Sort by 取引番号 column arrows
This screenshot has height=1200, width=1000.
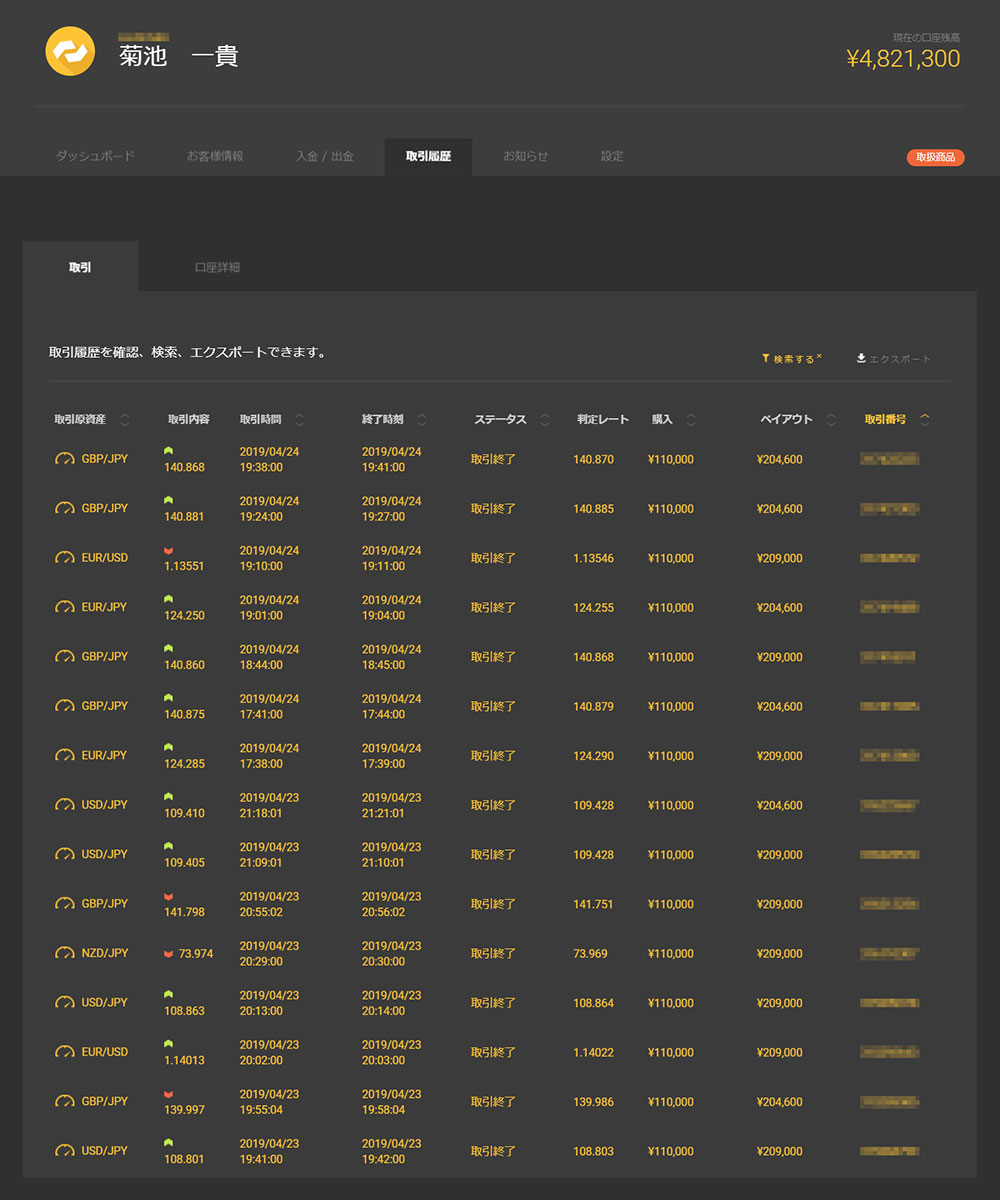pyautogui.click(x=924, y=420)
